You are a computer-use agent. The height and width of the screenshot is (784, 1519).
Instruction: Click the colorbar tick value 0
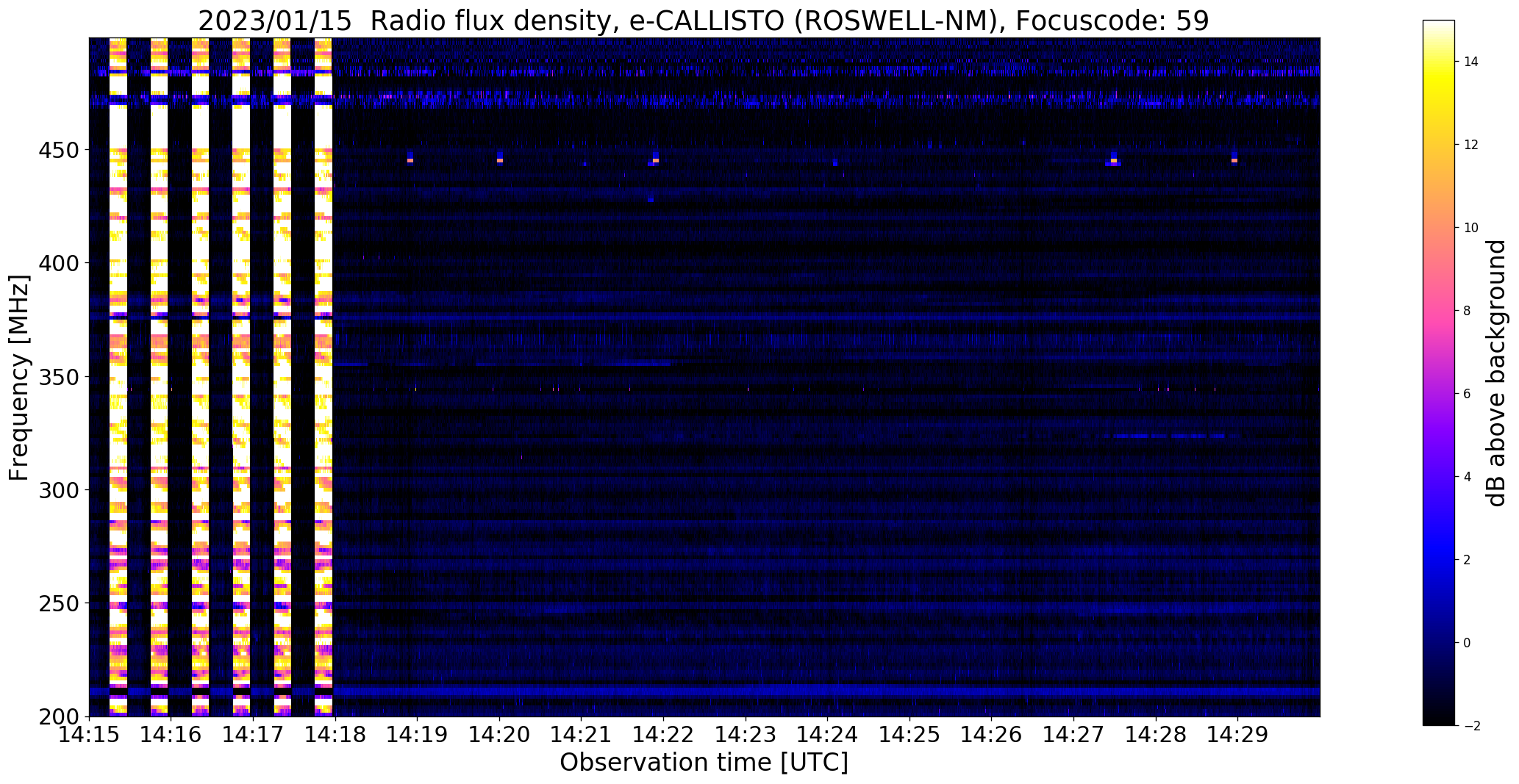pyautogui.click(x=1467, y=643)
